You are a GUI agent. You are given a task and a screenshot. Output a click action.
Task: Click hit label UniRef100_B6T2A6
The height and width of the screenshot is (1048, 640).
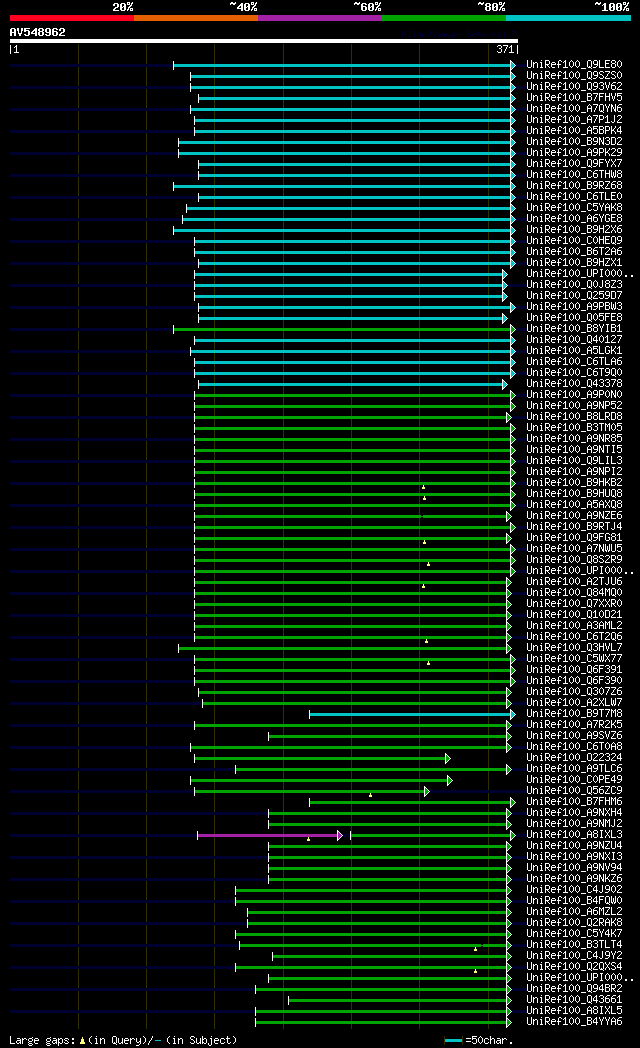[574, 252]
